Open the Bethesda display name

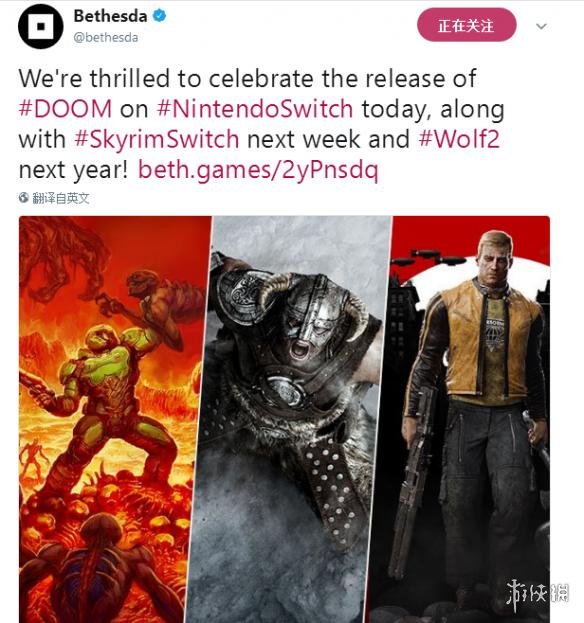point(110,16)
